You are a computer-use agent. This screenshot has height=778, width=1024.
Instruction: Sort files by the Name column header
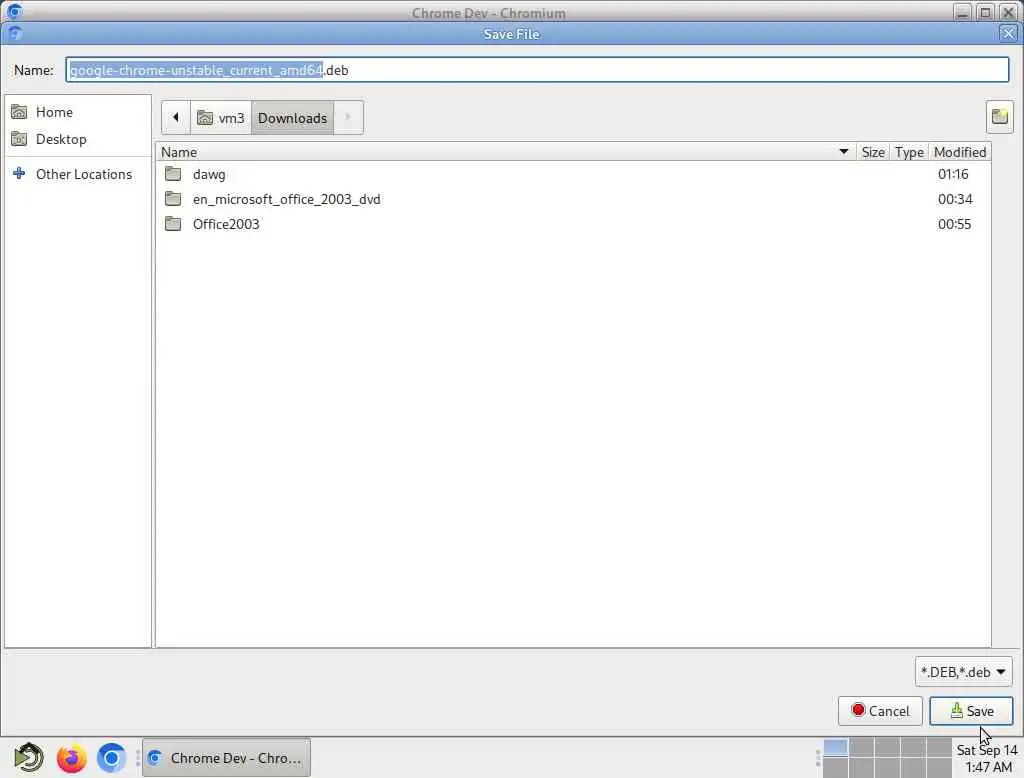pyautogui.click(x=505, y=152)
